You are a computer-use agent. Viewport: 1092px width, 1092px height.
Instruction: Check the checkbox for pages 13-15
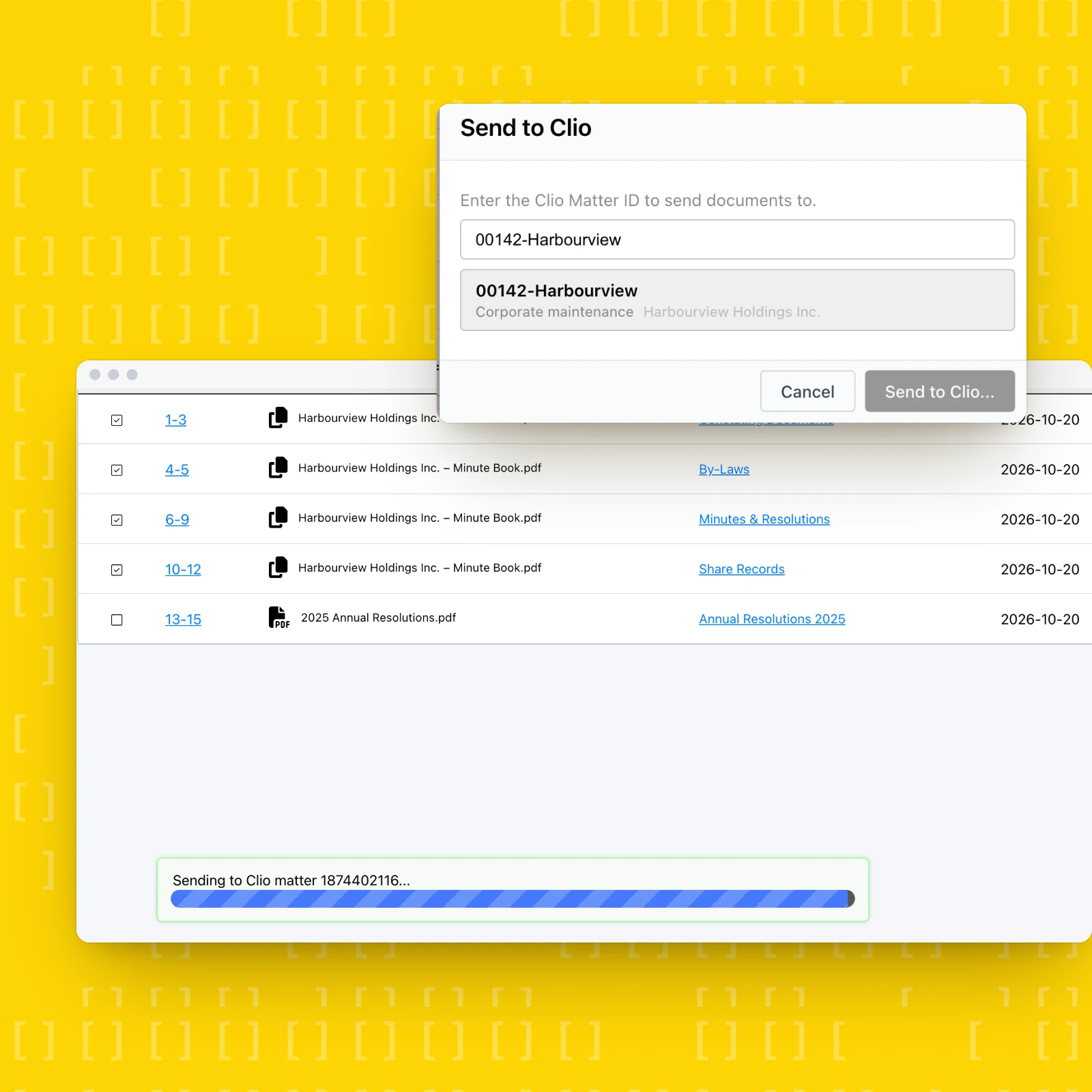[117, 620]
